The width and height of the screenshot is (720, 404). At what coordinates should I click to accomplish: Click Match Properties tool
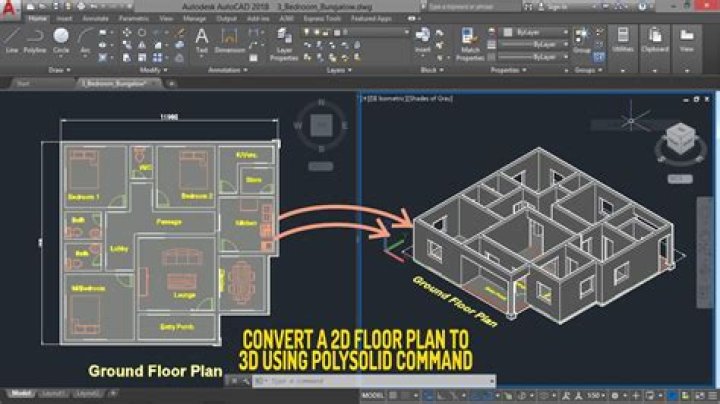click(x=470, y=44)
